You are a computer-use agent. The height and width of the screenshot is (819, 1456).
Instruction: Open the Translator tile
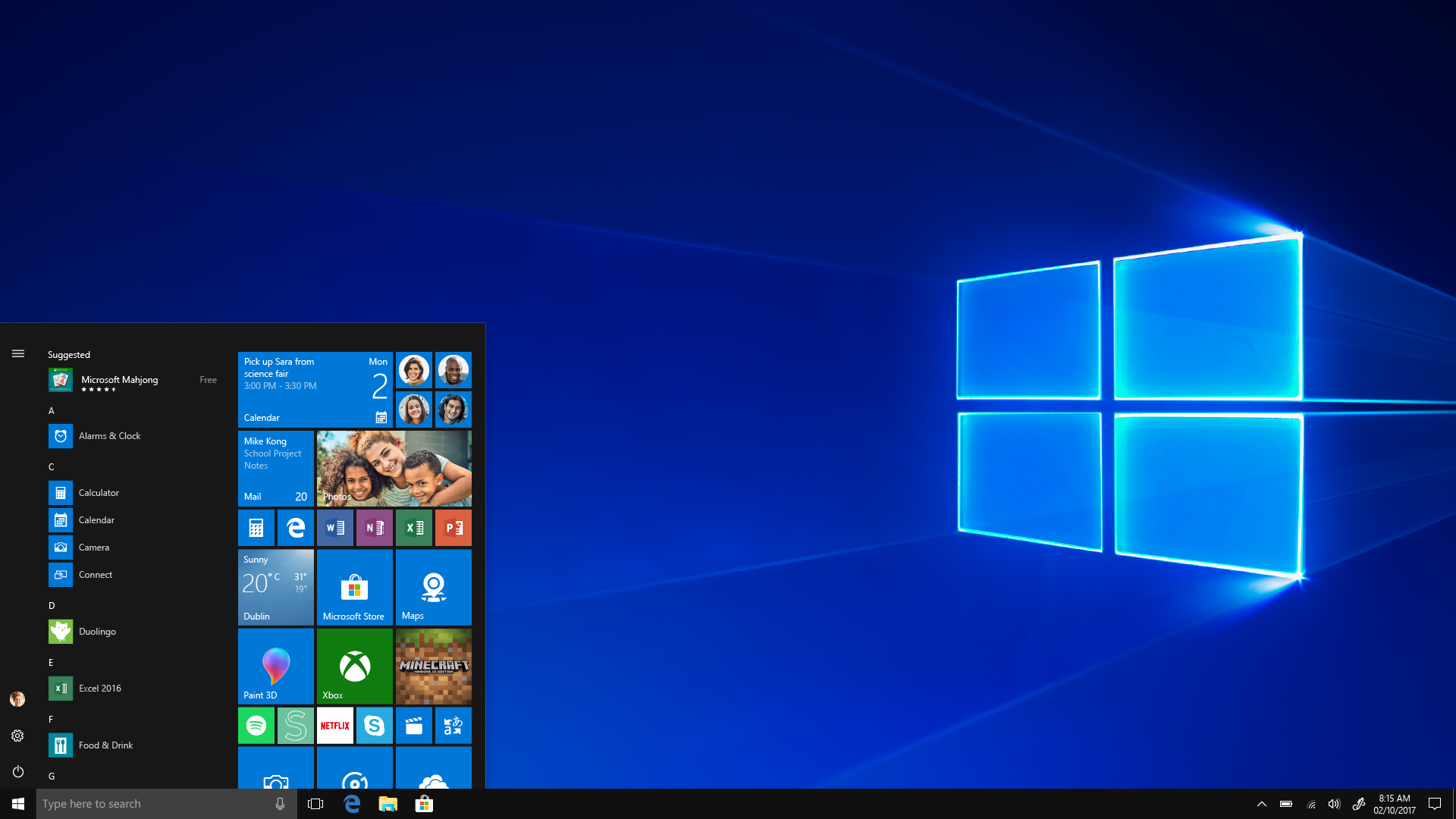click(x=453, y=725)
